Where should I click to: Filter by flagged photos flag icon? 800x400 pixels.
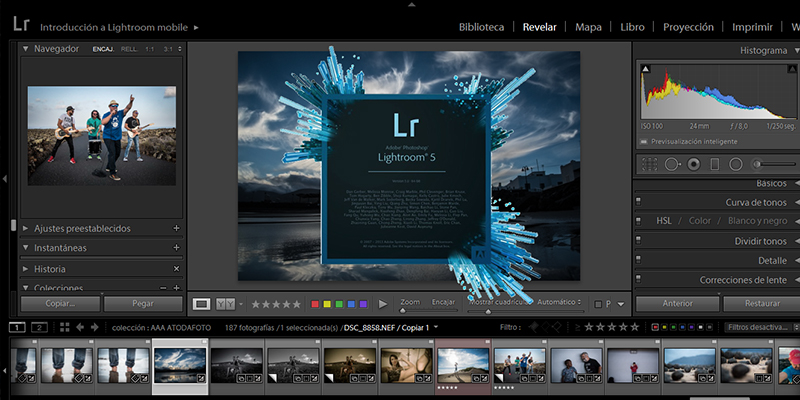coord(534,327)
